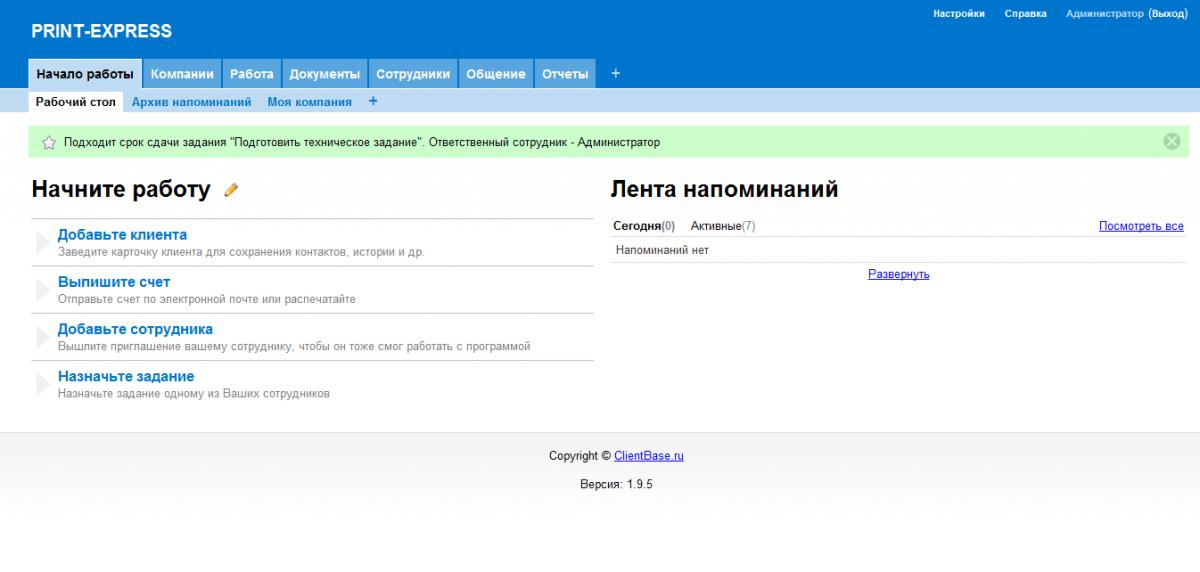
Task: Switch to the Активные reminders filter
Action: click(716, 226)
